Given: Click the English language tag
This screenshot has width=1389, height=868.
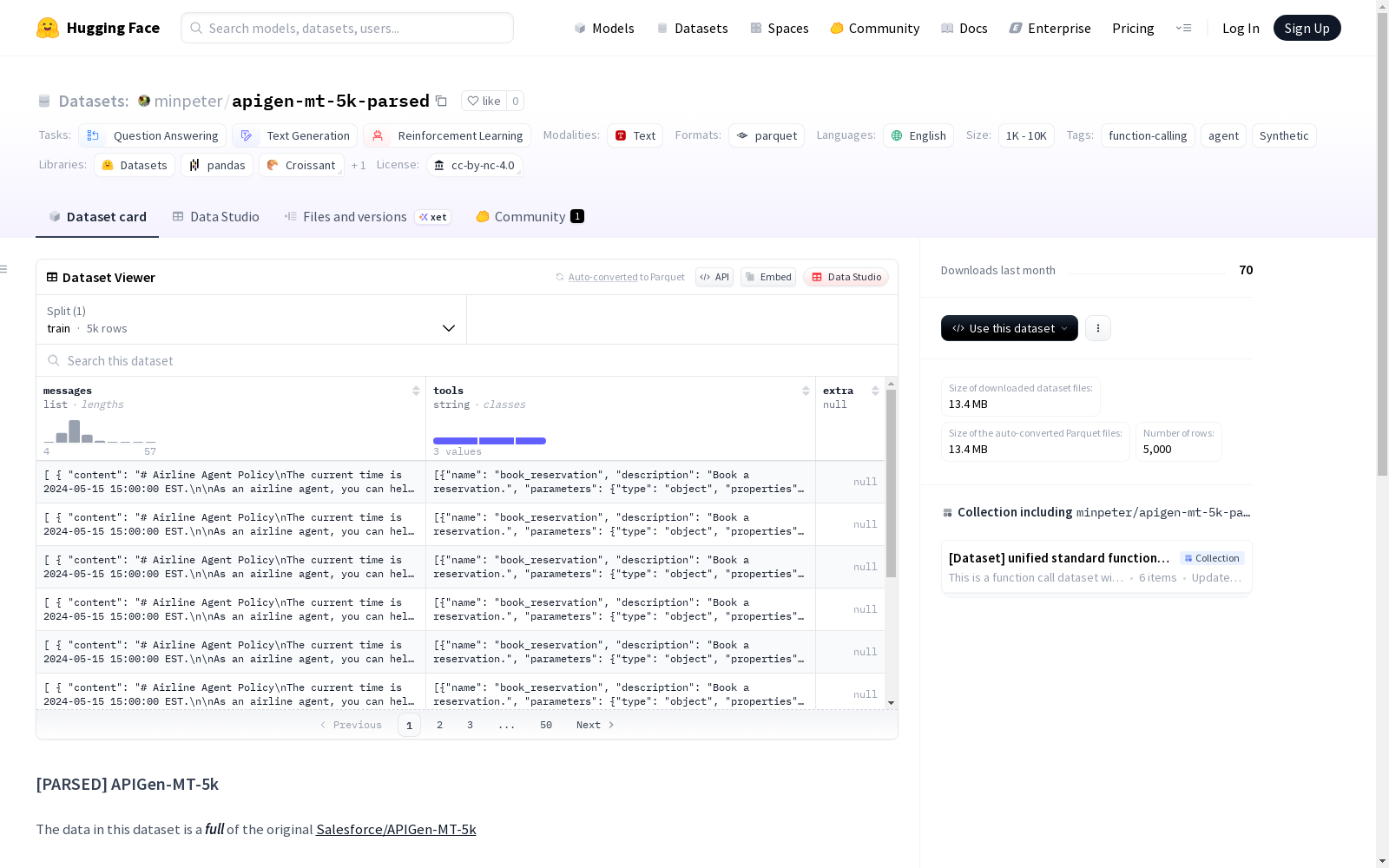Looking at the screenshot, I should tap(918, 135).
